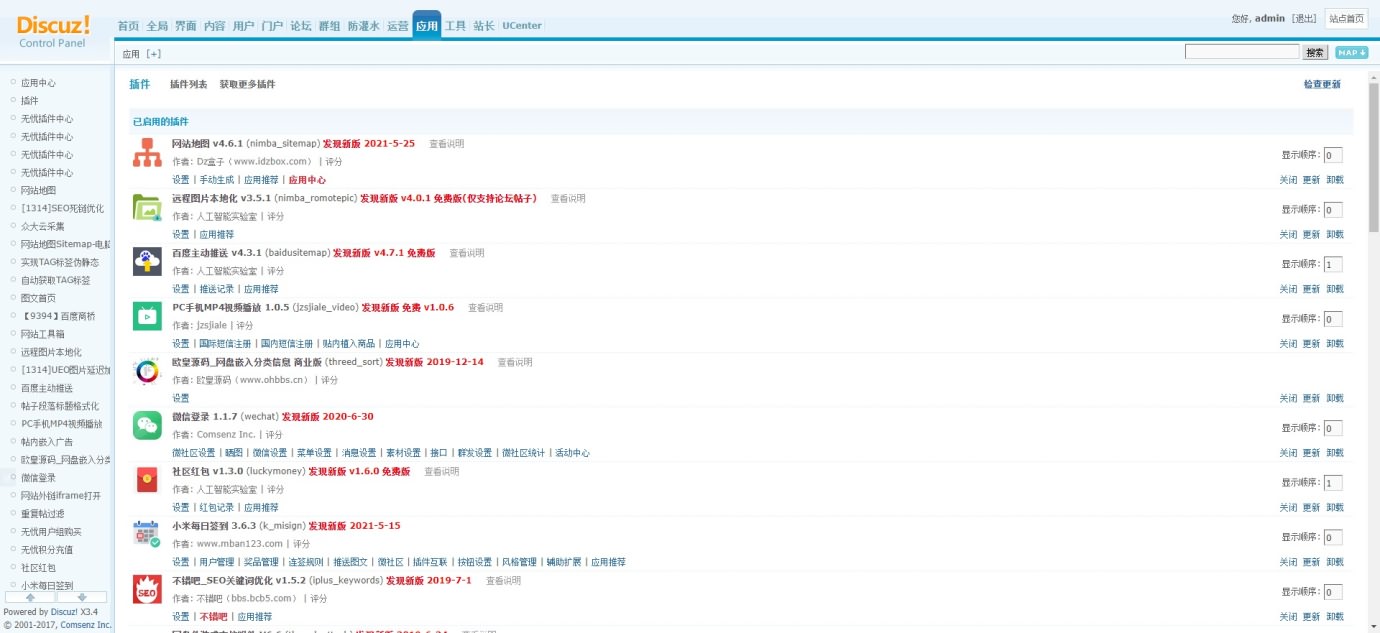Click 显示顺序 field for 社区红包 plugin
1380x633 pixels.
point(1333,483)
